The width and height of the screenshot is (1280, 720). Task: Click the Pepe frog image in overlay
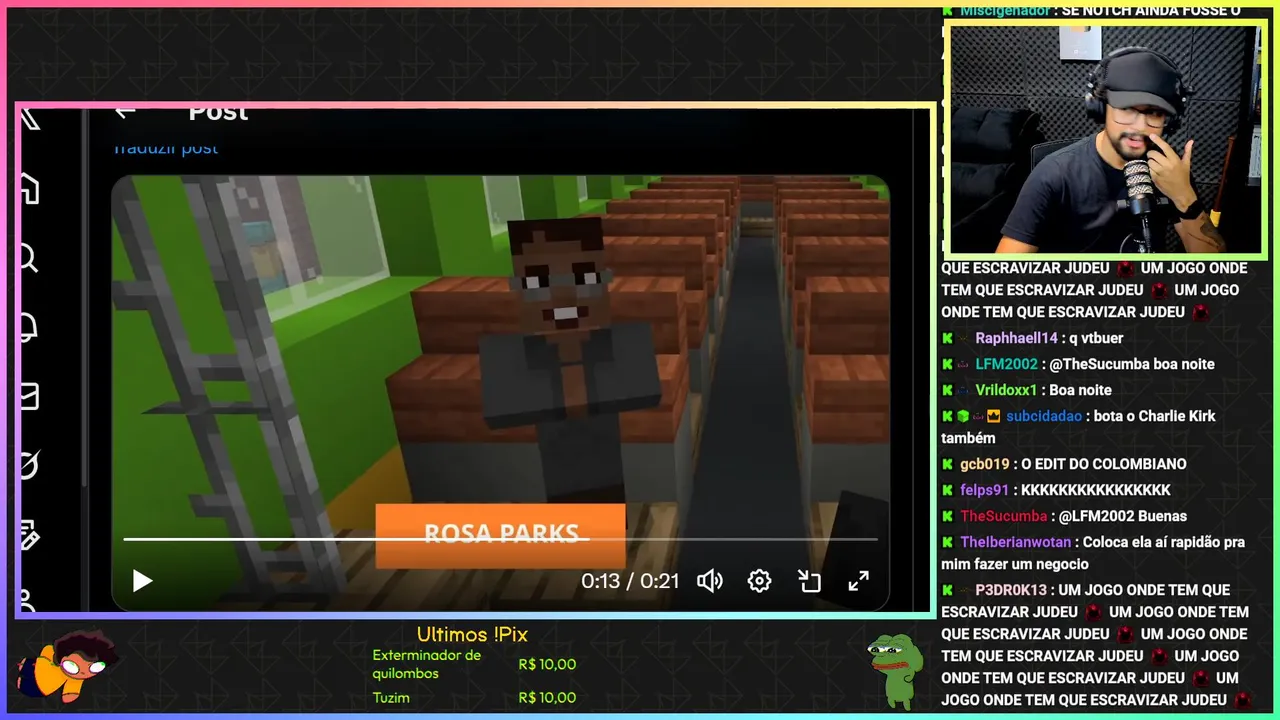tap(895, 669)
